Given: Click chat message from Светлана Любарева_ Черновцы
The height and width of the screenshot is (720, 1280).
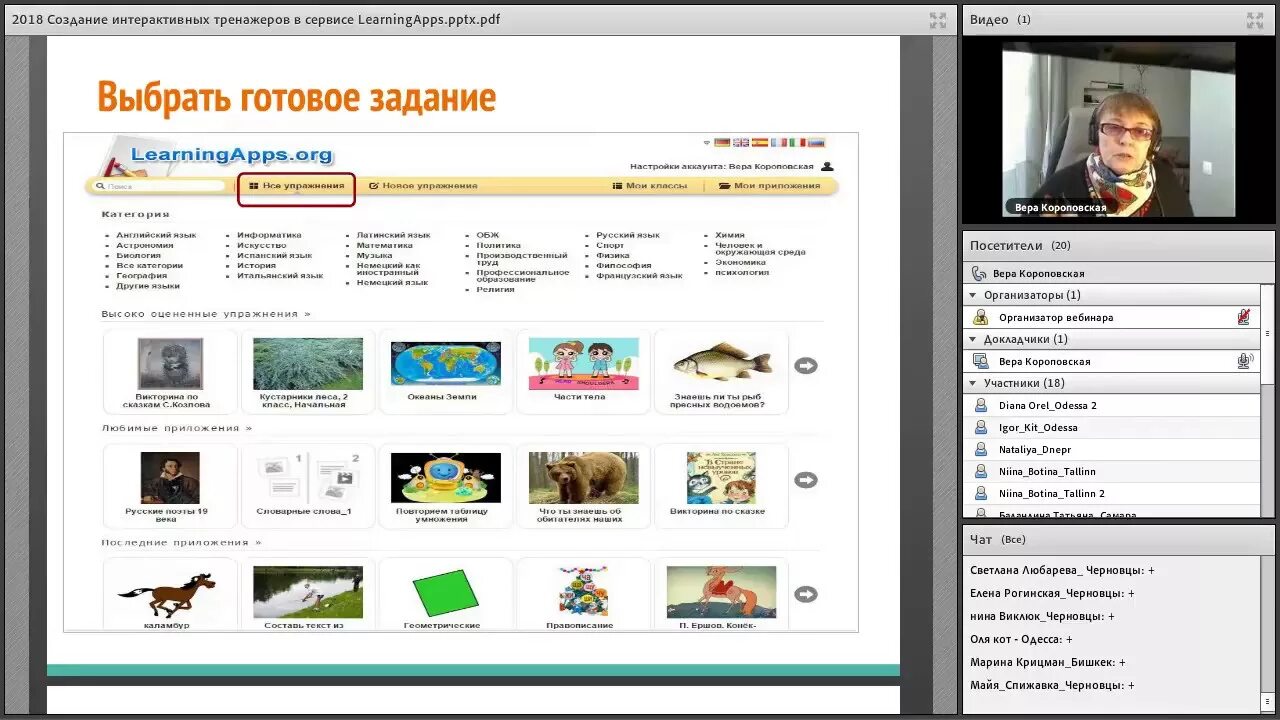Looking at the screenshot, I should (x=1062, y=570).
